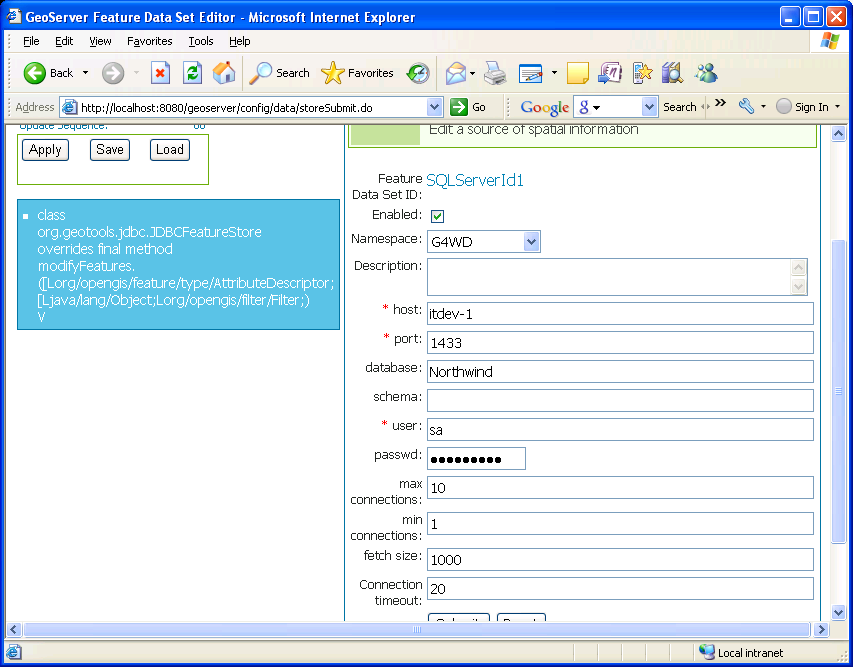Screen dimensions: 853x667
Task: Click the Google logo on the toolbar
Action: [545, 107]
